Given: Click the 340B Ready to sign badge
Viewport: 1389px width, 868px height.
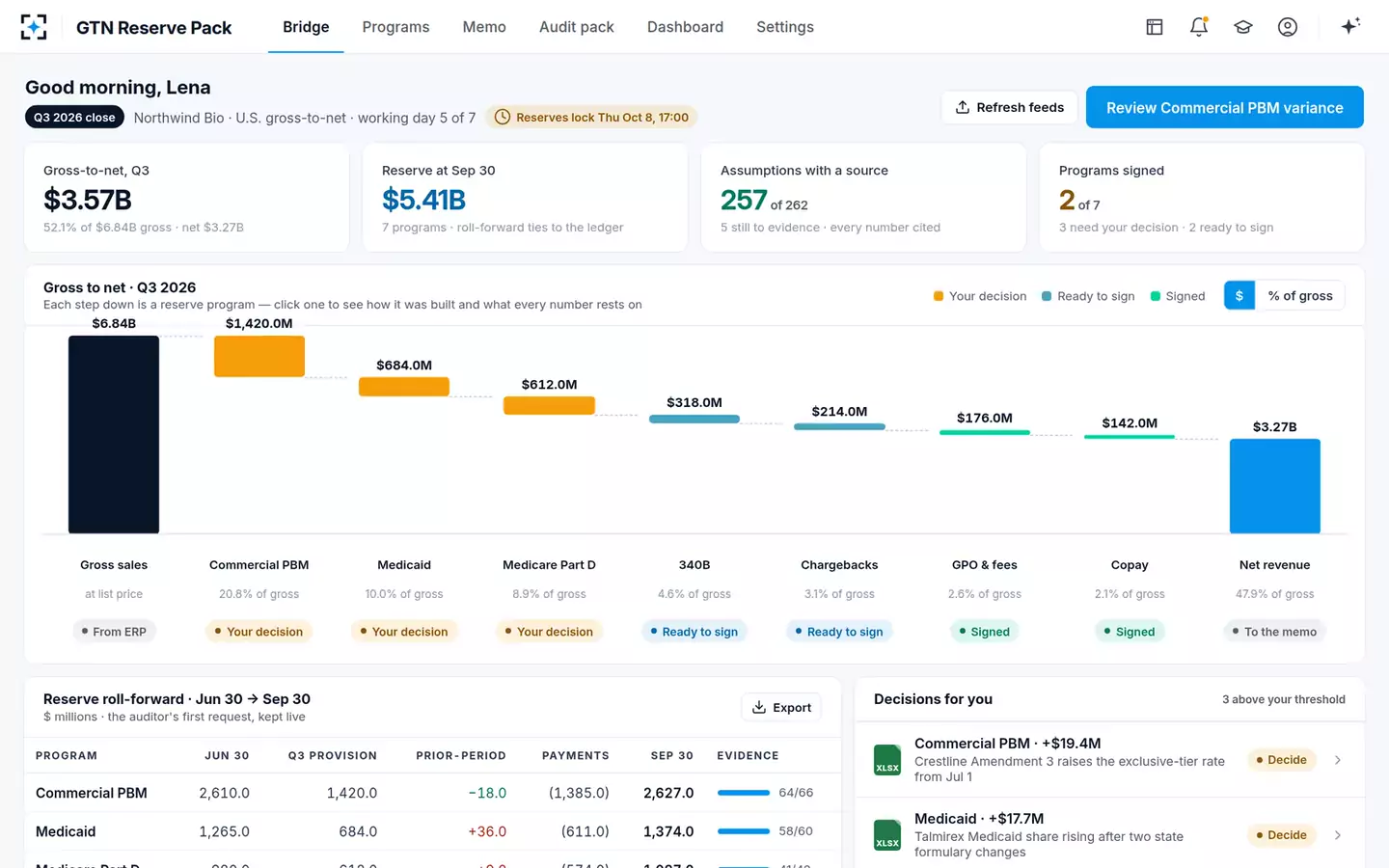Looking at the screenshot, I should click(x=694, y=632).
